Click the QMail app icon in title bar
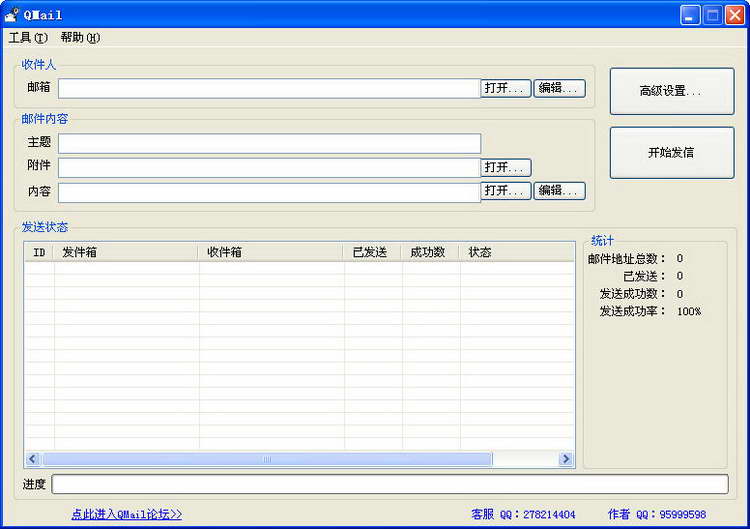 click(x=11, y=15)
